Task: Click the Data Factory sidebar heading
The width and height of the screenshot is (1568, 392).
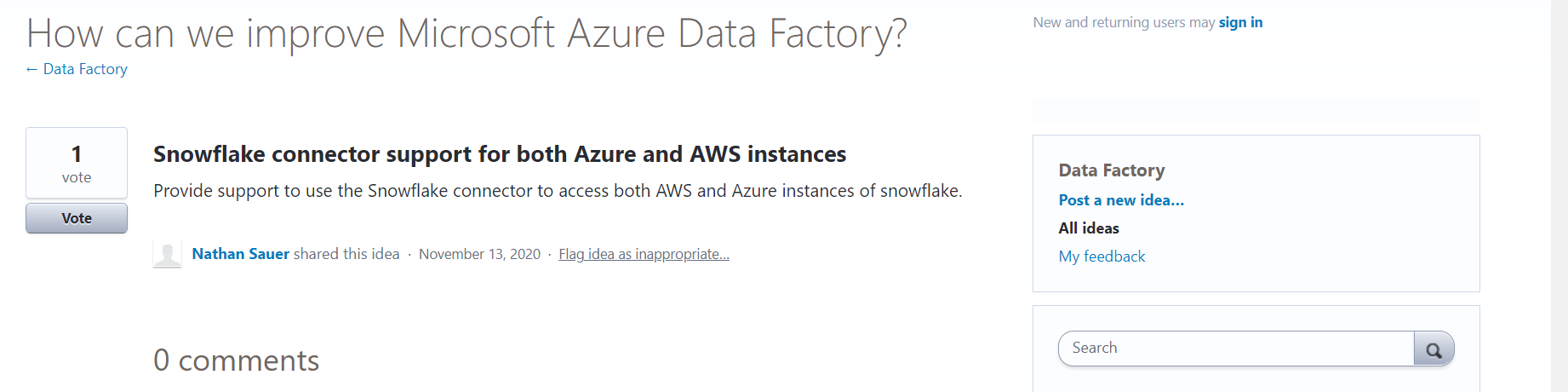Action: click(1112, 170)
